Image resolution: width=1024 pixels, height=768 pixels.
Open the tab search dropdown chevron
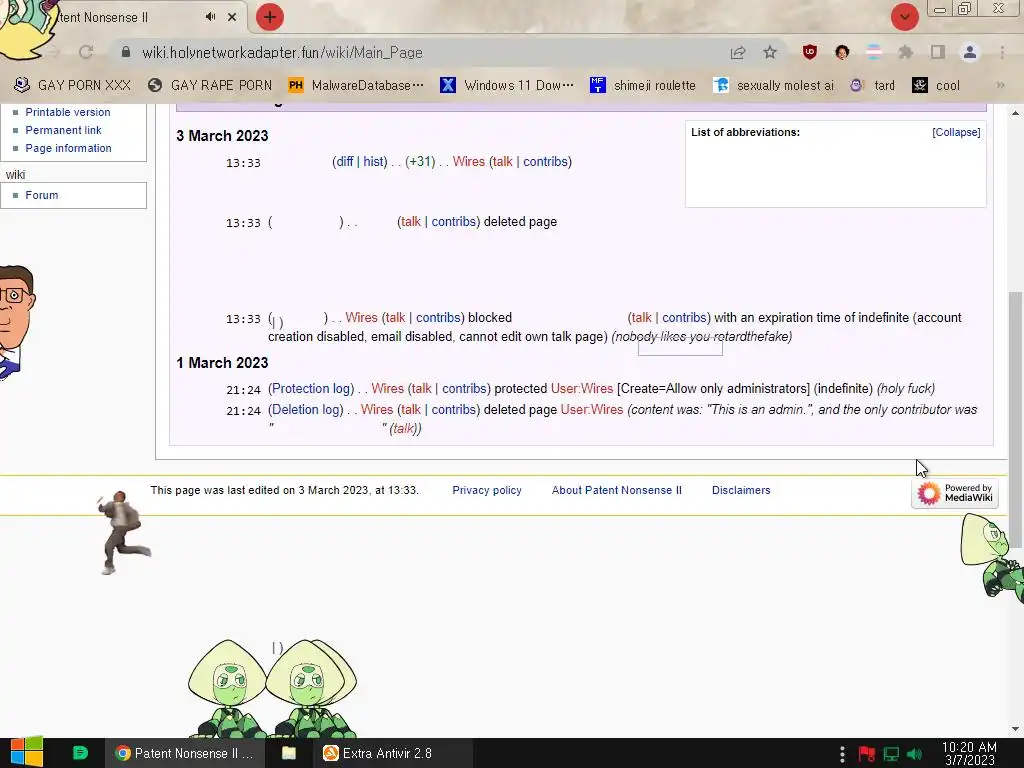904,17
